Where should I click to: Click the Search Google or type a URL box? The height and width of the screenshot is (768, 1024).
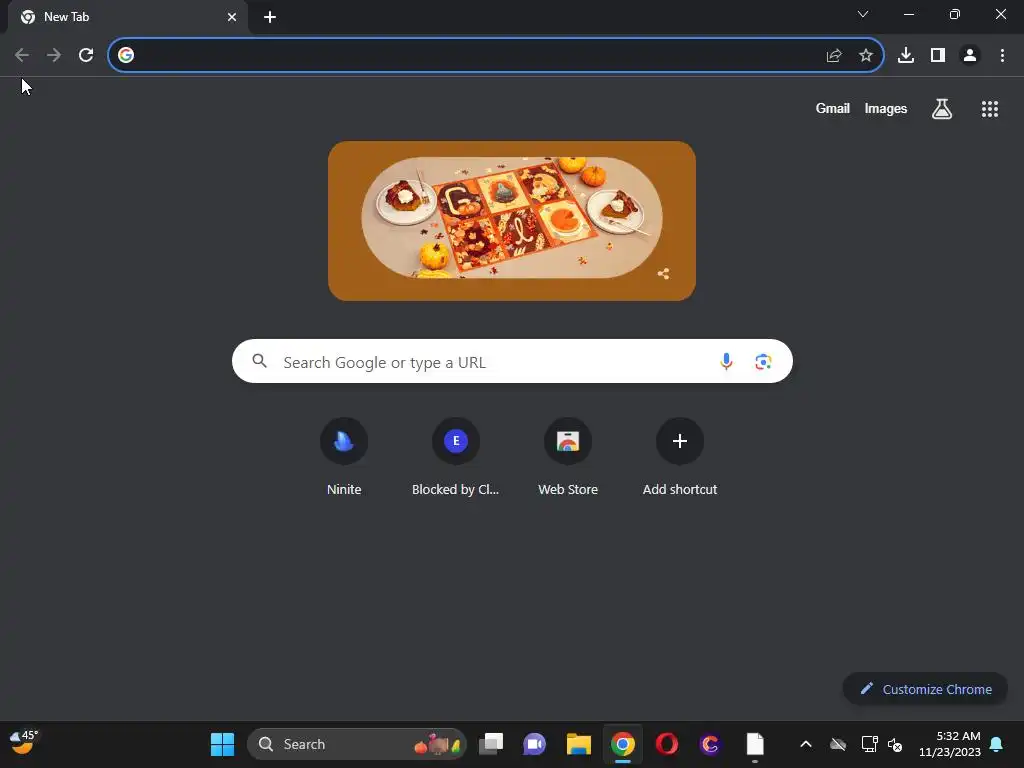coord(512,361)
